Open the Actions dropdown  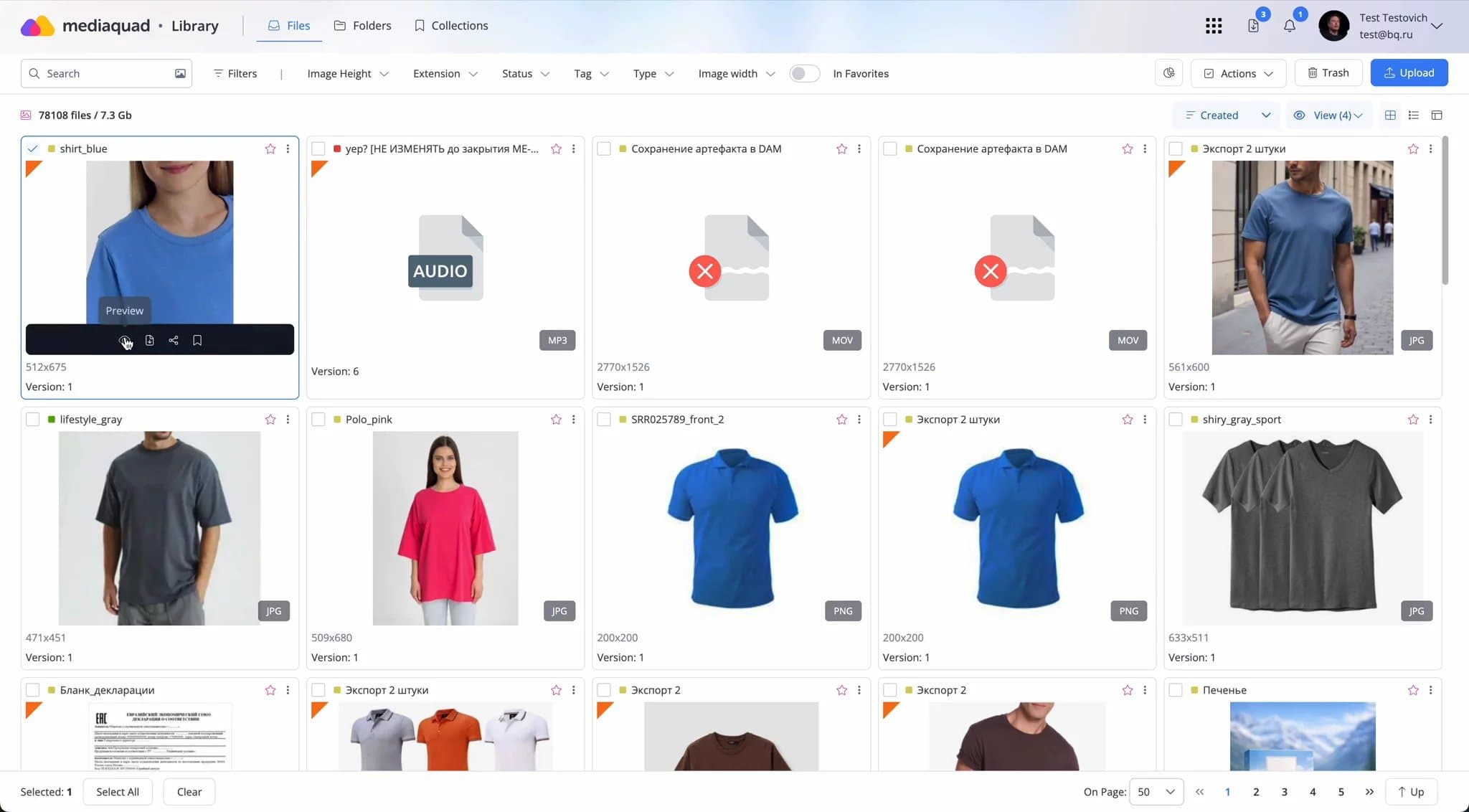click(x=1238, y=72)
